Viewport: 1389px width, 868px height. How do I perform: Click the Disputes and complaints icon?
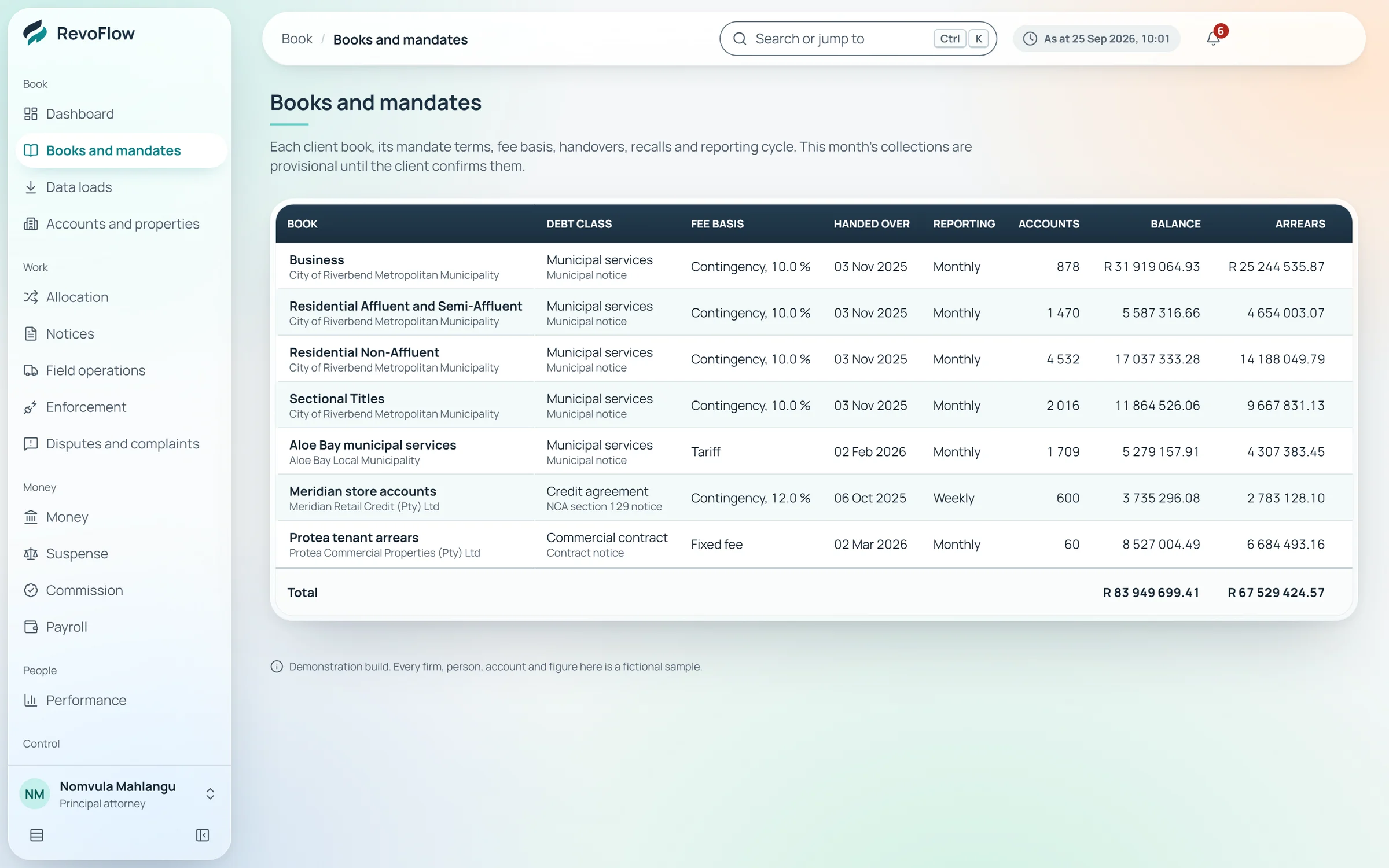click(x=31, y=444)
